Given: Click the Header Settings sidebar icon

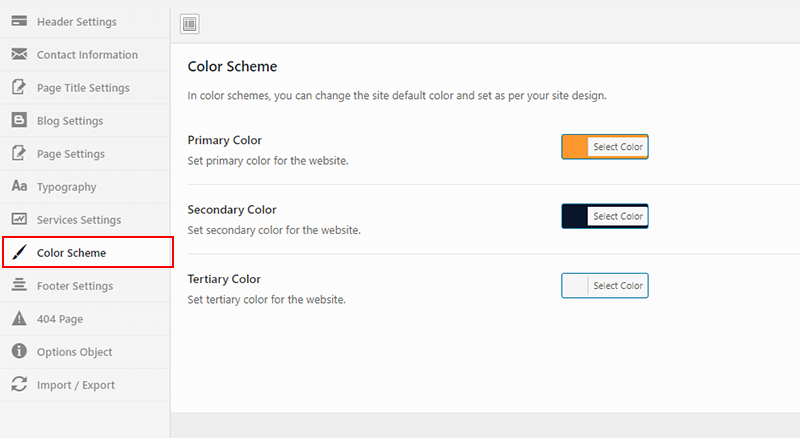Looking at the screenshot, I should (x=19, y=21).
